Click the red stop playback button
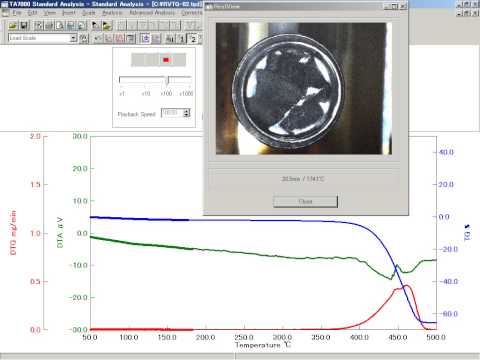This screenshot has height=360, width=480. tap(166, 60)
